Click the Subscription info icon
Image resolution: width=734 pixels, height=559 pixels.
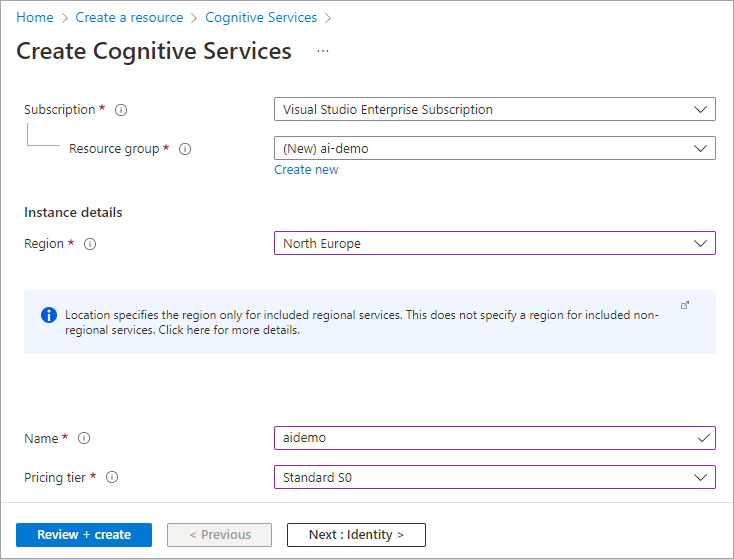[x=122, y=110]
